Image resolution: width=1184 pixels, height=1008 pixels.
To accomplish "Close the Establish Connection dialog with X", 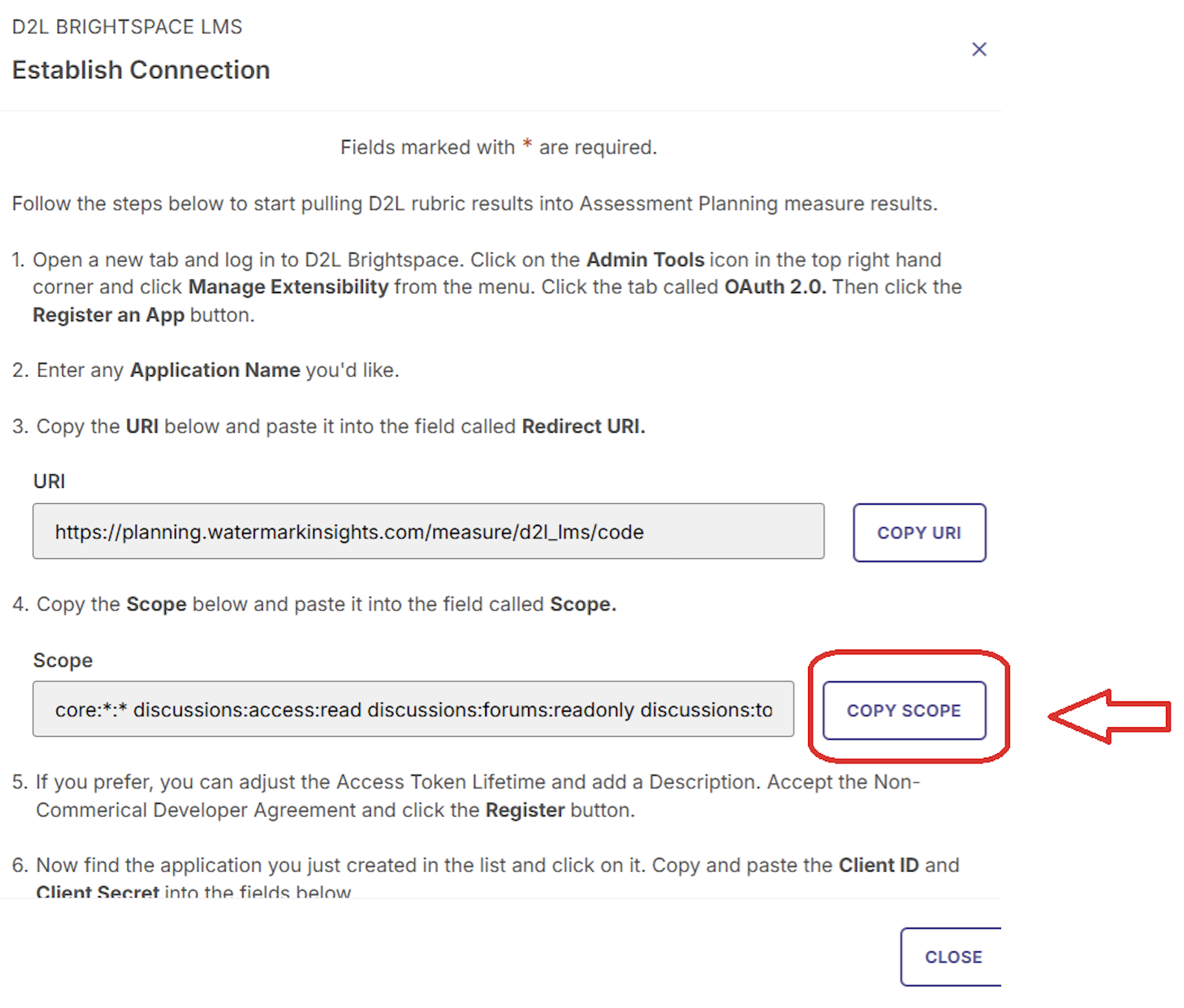I will coord(979,49).
